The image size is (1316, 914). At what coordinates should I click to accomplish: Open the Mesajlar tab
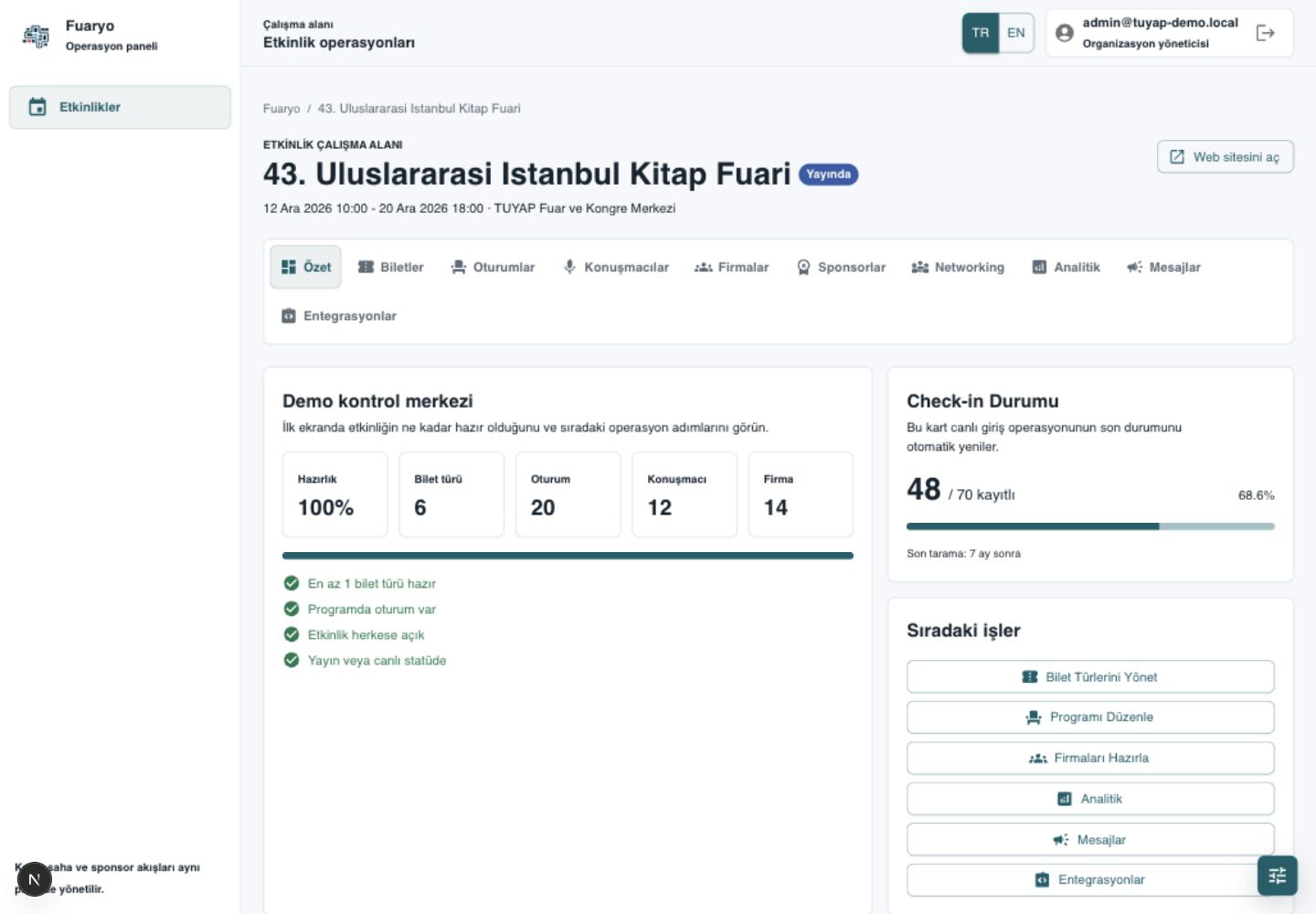tap(1163, 267)
